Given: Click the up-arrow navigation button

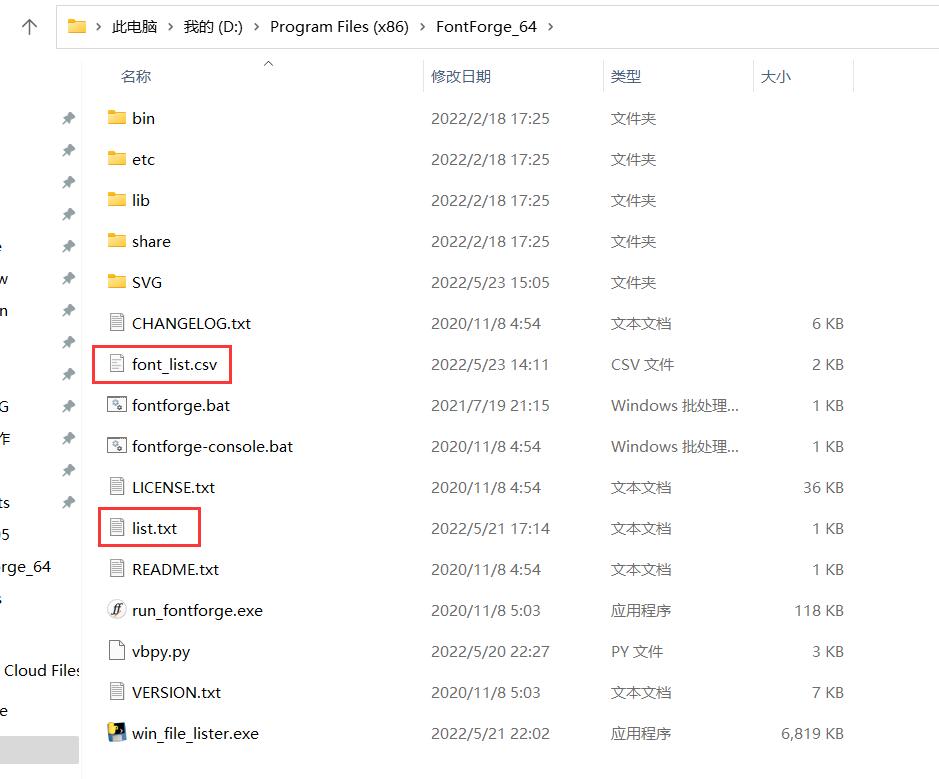Looking at the screenshot, I should pos(29,27).
